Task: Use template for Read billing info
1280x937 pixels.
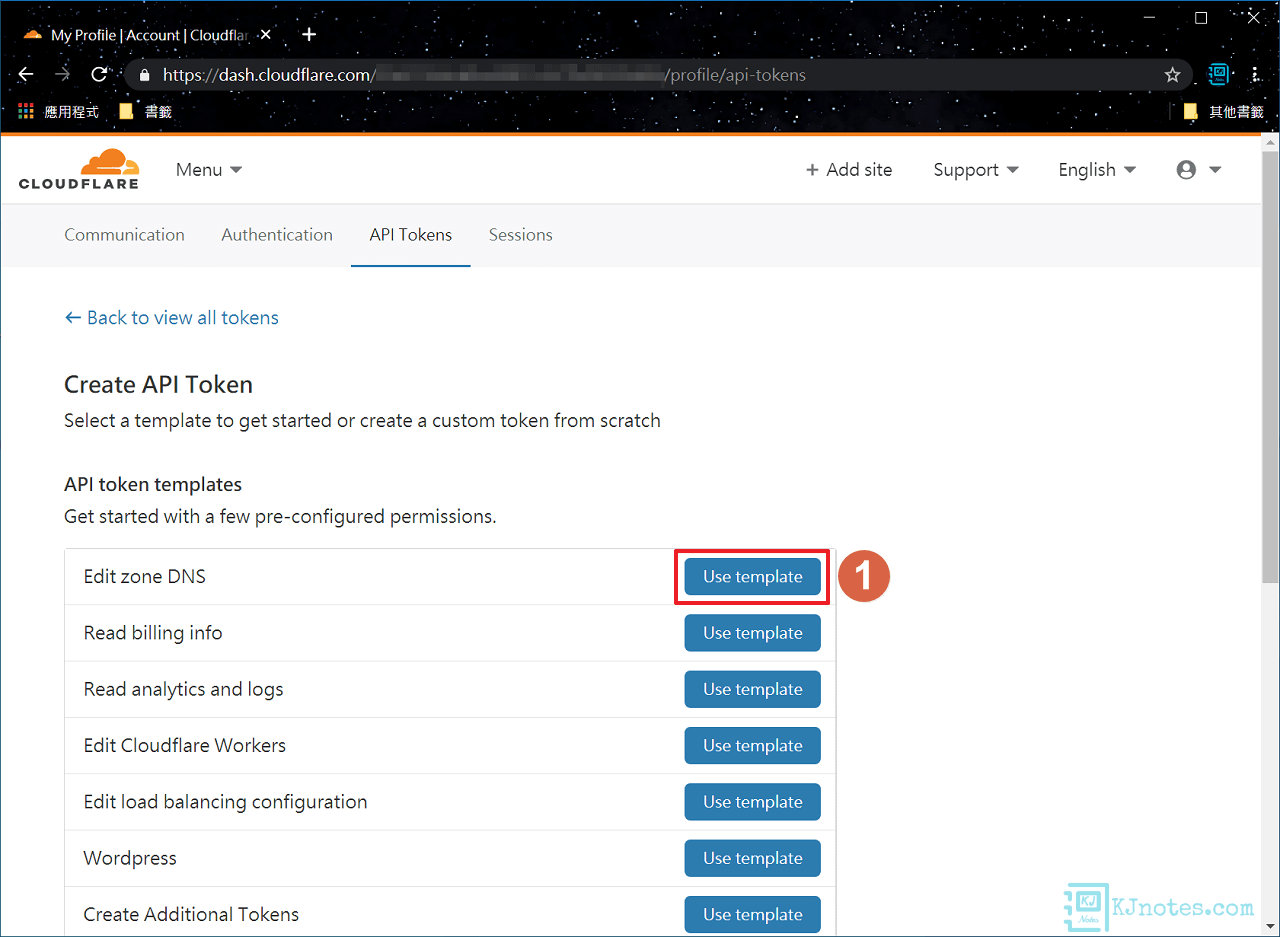Action: [753, 633]
